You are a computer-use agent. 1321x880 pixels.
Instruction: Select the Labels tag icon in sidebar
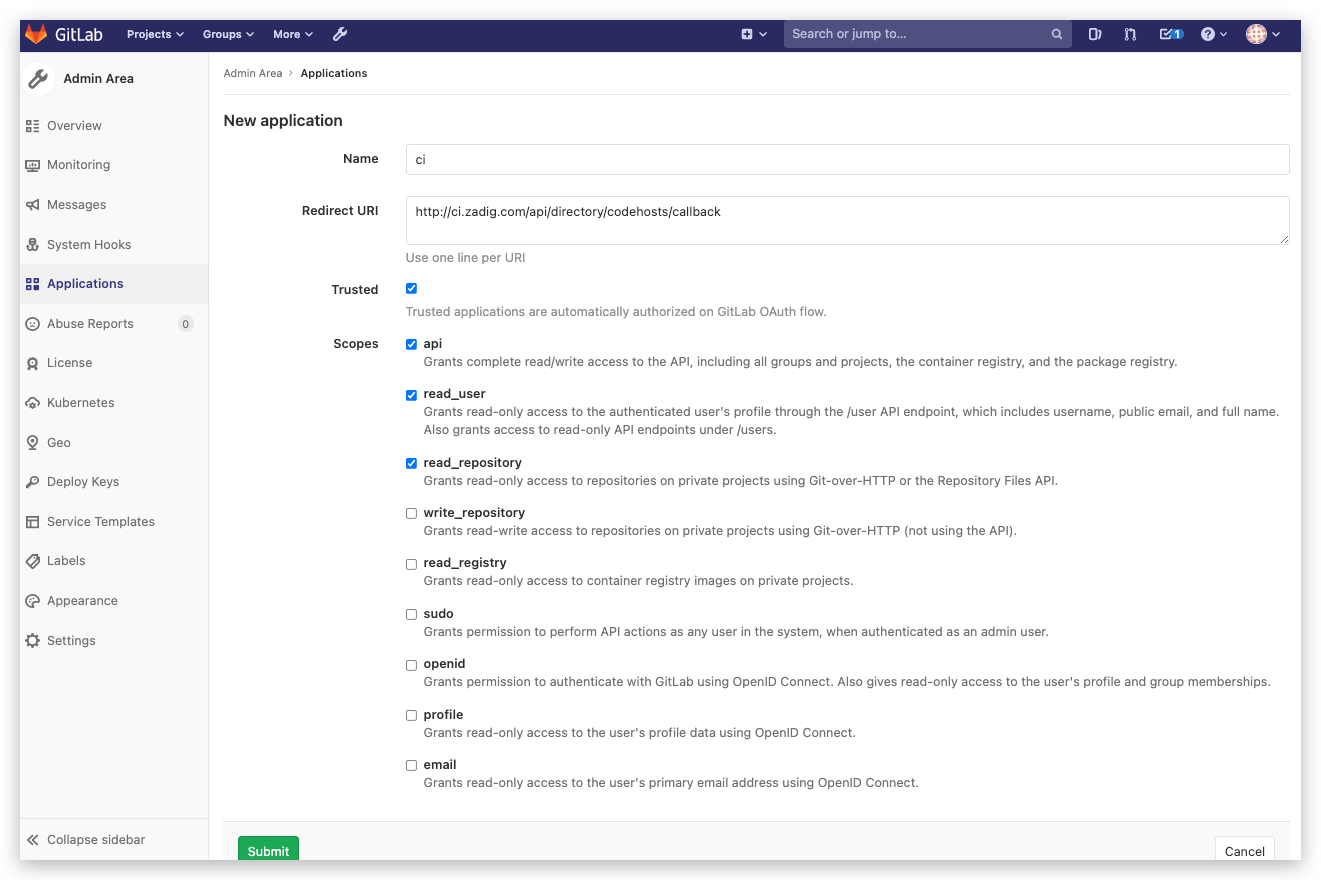coord(33,560)
